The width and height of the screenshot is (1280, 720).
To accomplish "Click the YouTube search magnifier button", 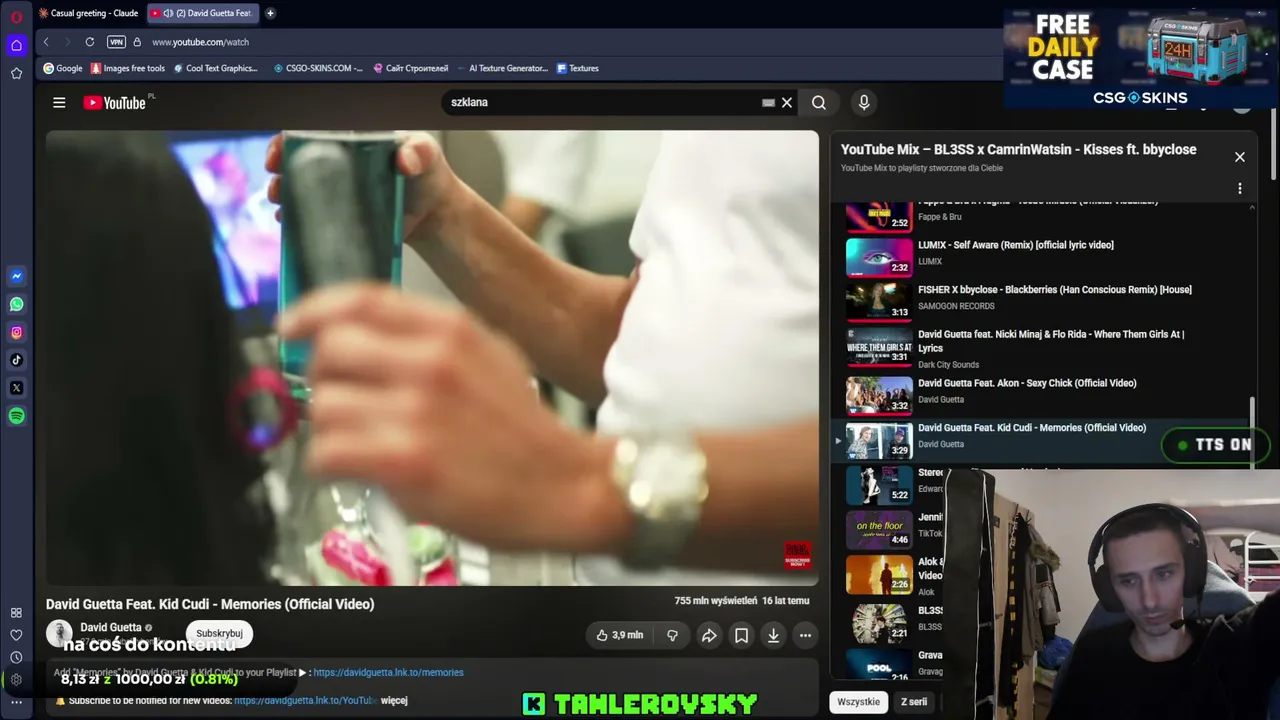I will point(819,102).
